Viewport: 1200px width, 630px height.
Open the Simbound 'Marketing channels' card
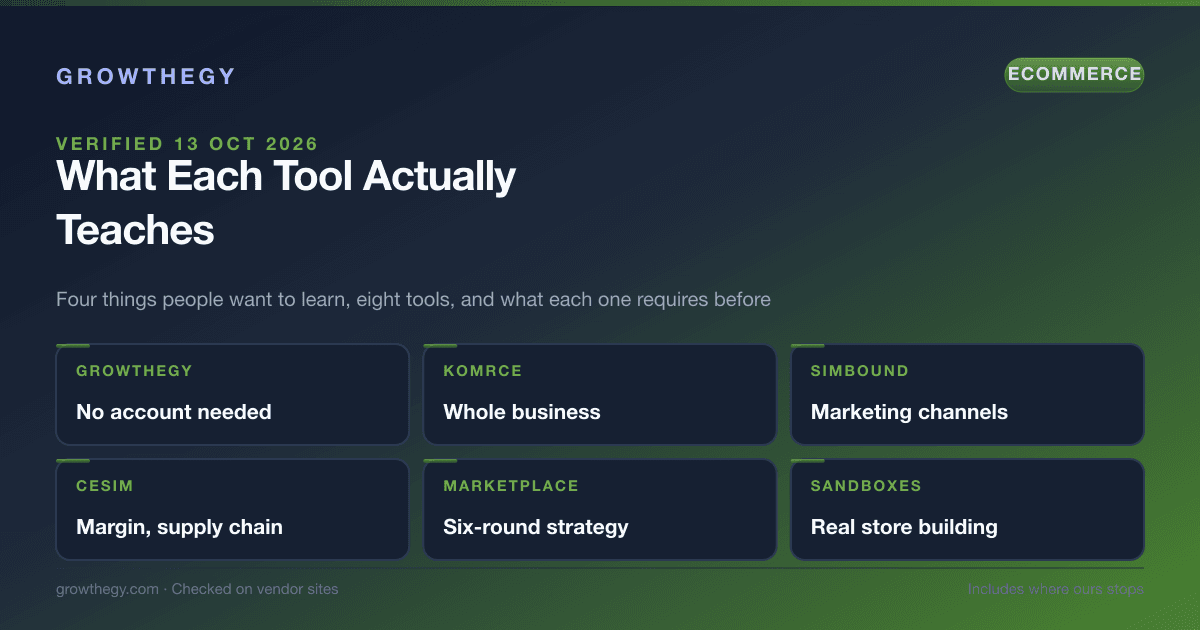[967, 394]
